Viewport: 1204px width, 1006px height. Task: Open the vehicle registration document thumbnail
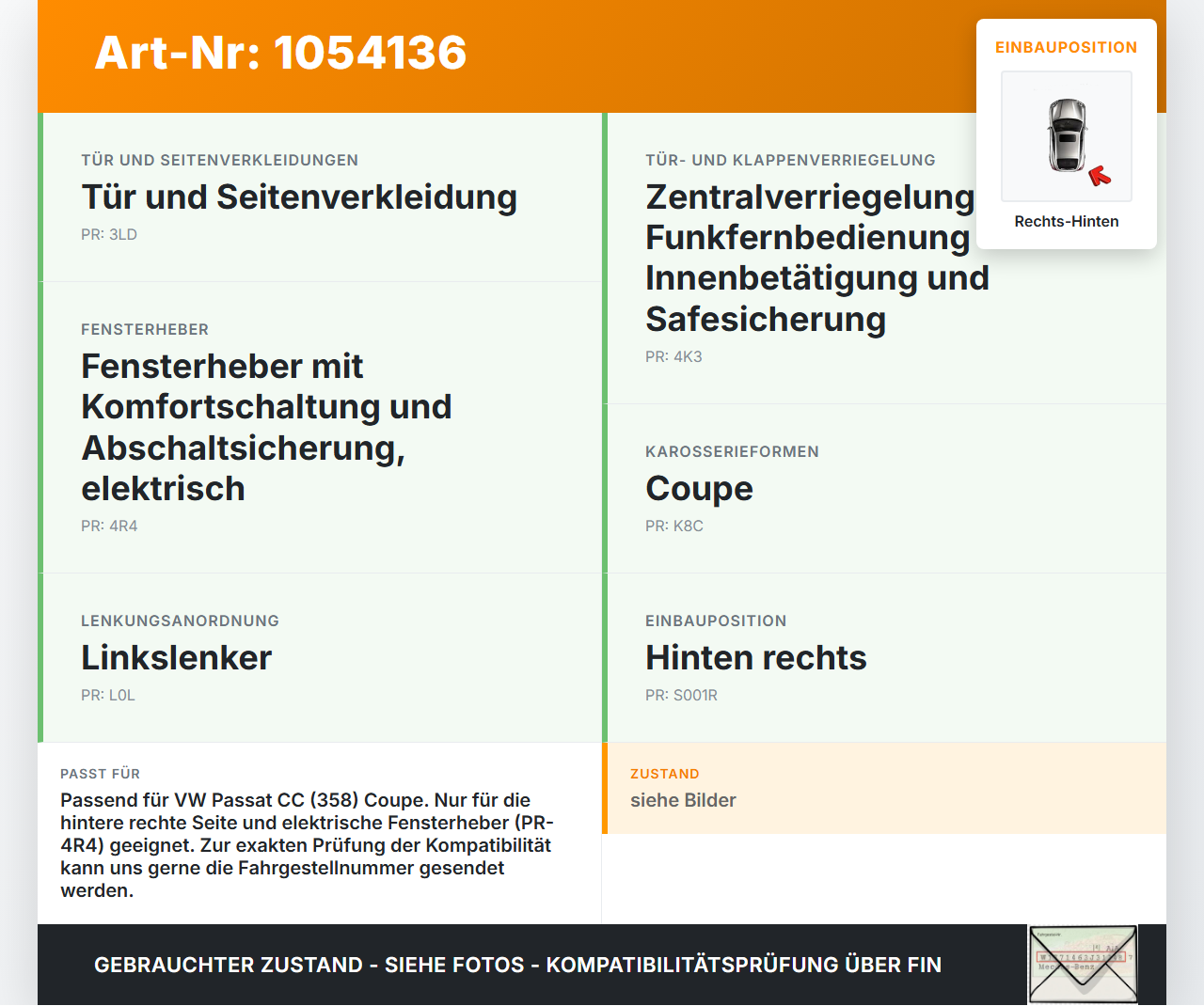[1083, 965]
